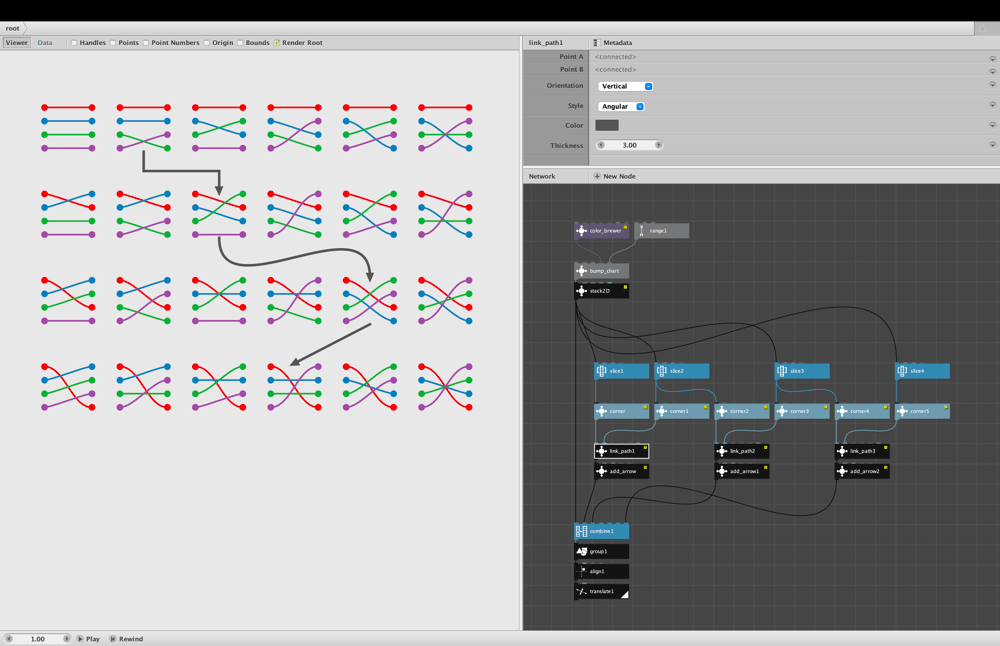Select the link_path2 node
Image resolution: width=1000 pixels, height=646 pixels.
(742, 451)
